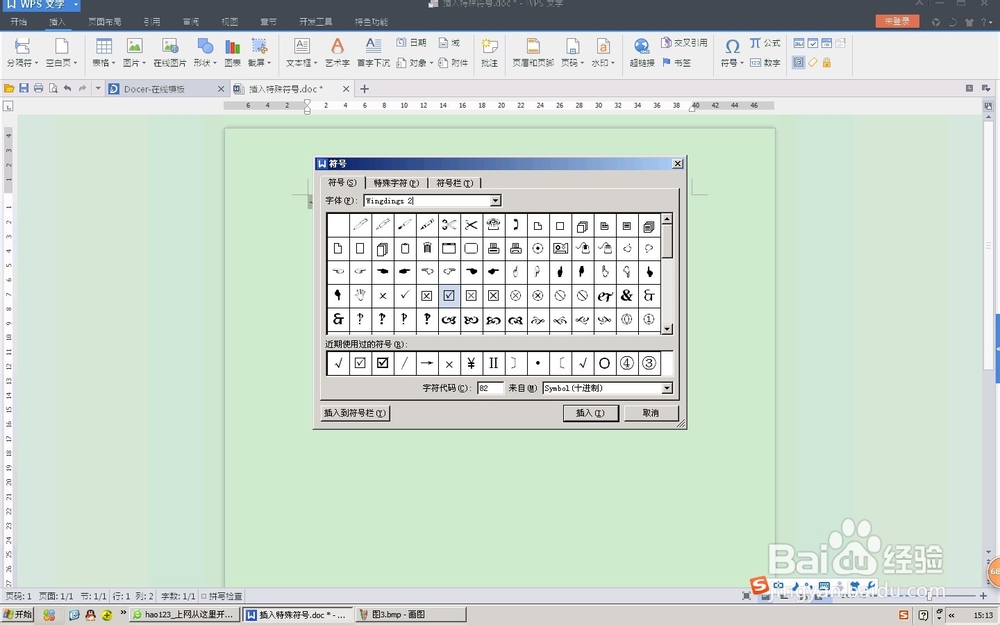This screenshot has width=1000, height=625.
Task: Choose circled 3 in recent symbols
Action: tap(649, 364)
